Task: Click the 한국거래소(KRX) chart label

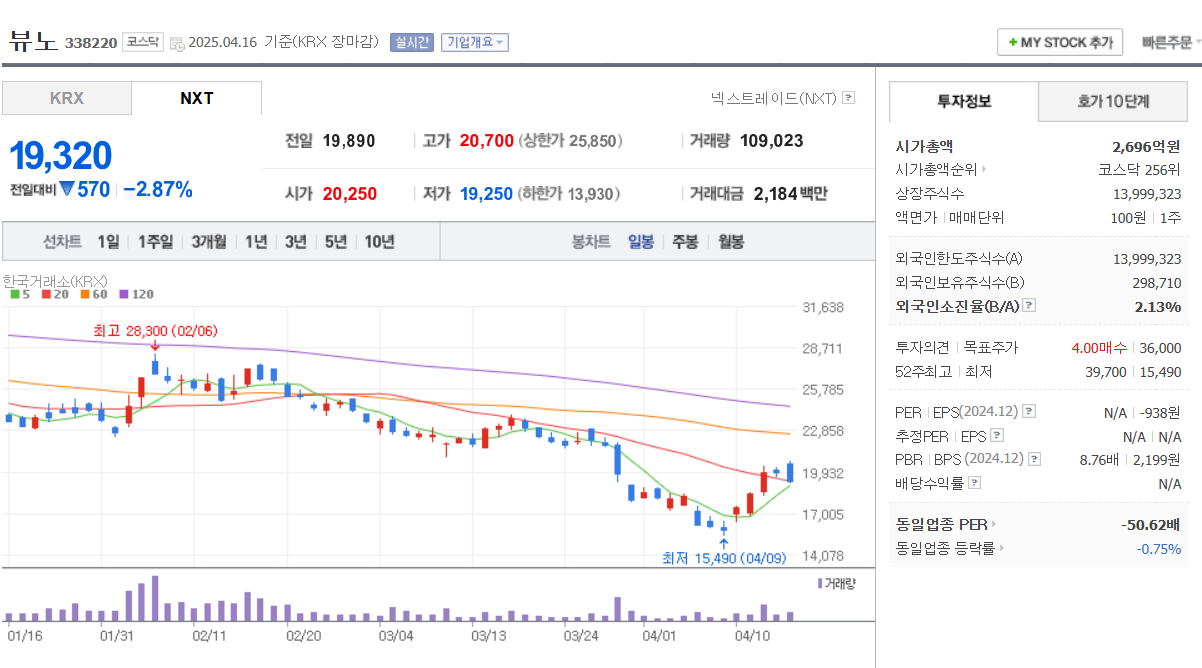Action: point(55,281)
